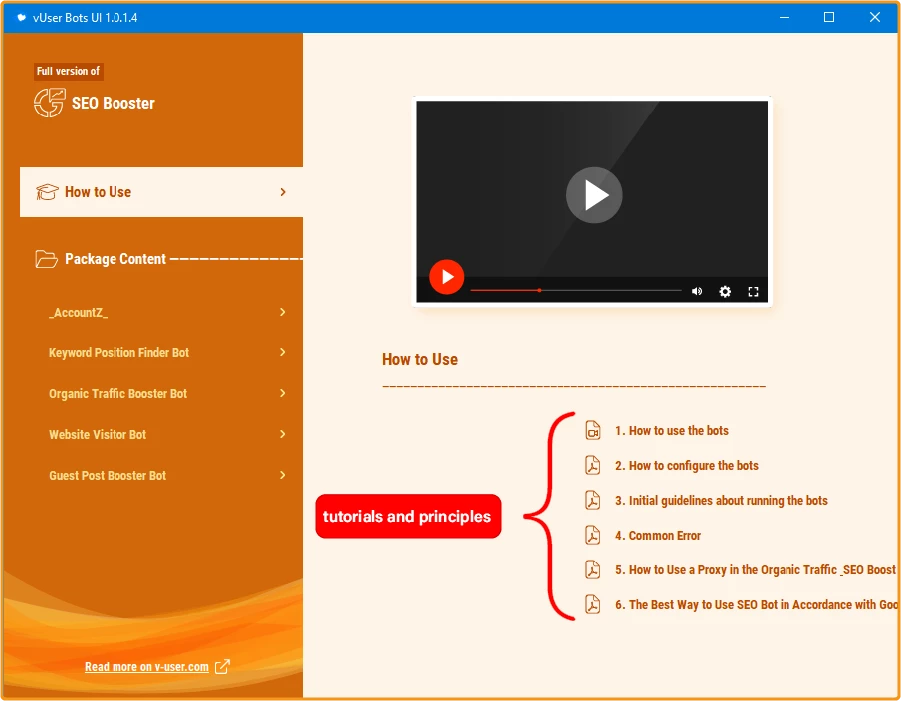Click the SEO Booster title text
This screenshot has width=901, height=701.
[113, 103]
